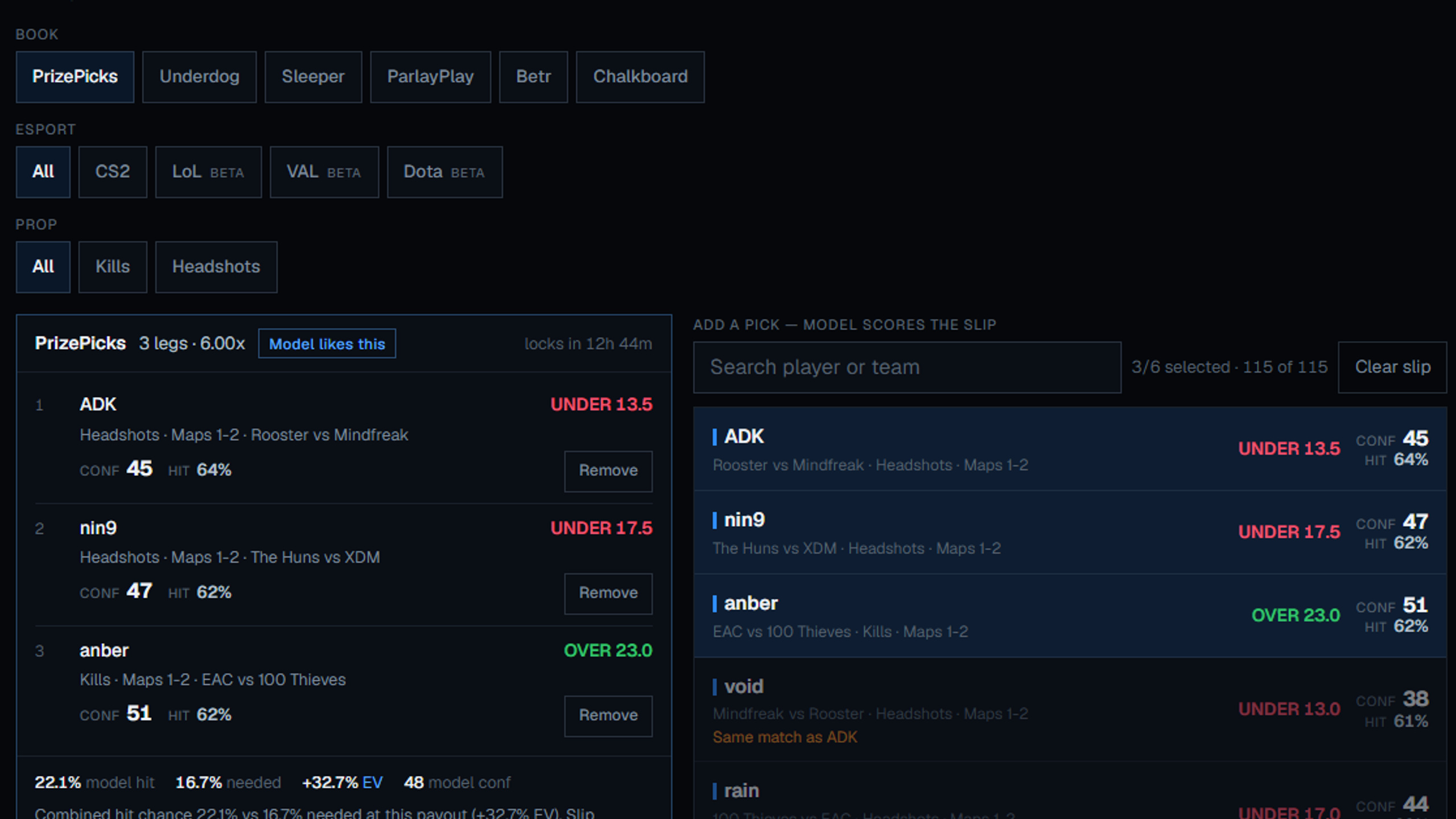Filter props to Headshots
1456x819 pixels.
pyautogui.click(x=216, y=267)
